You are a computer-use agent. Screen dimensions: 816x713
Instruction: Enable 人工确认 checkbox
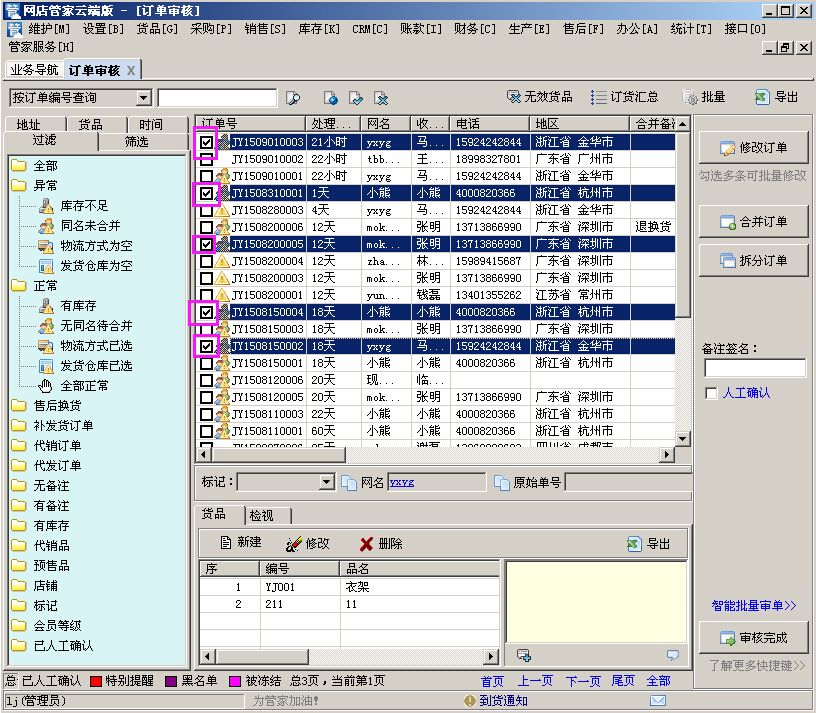point(711,393)
